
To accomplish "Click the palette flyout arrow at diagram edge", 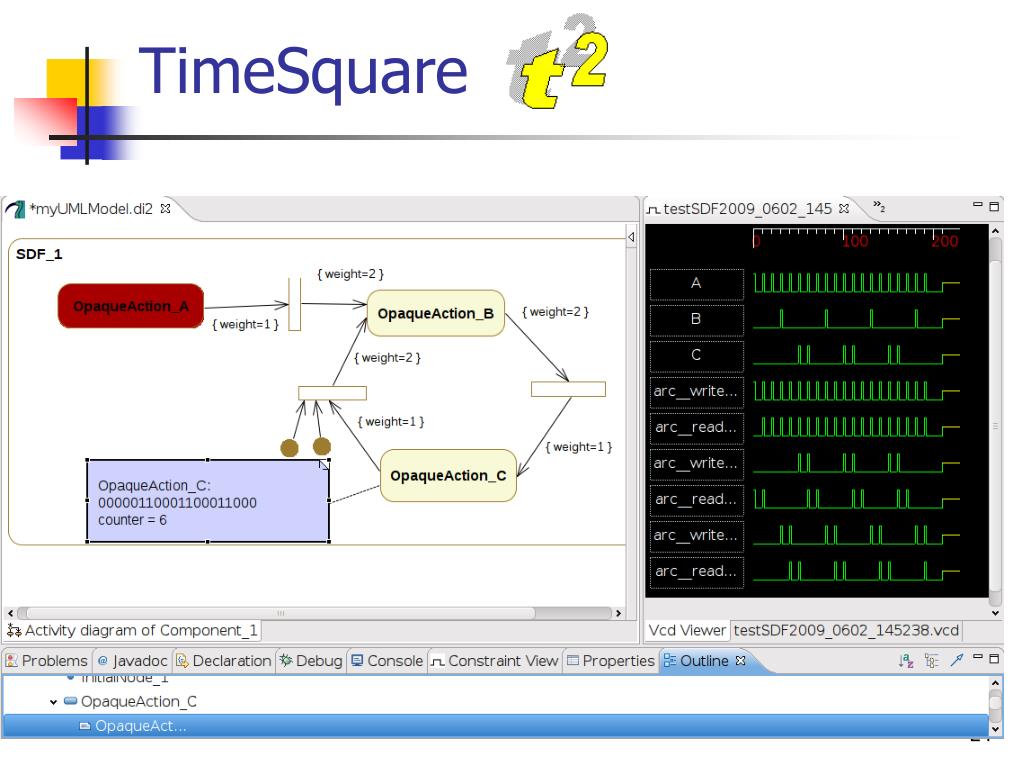I will tap(631, 237).
